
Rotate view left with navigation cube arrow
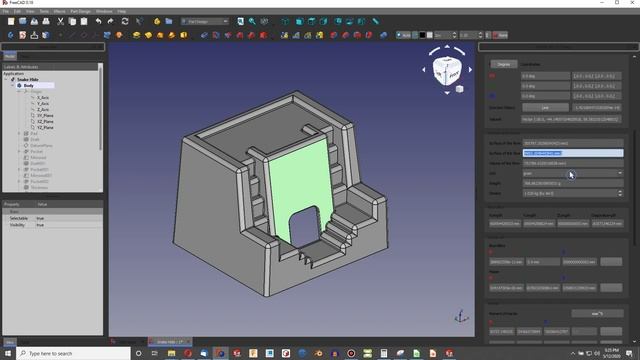pyautogui.click(x=424, y=70)
